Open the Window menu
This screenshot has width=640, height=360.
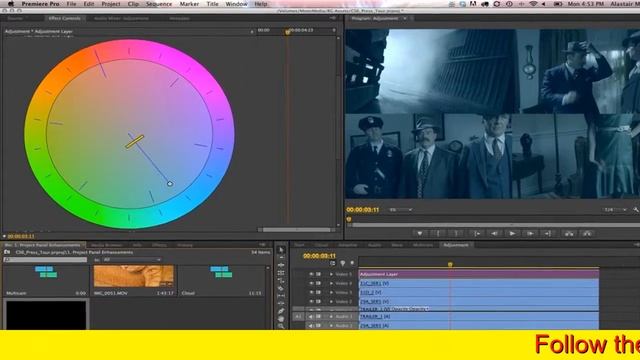point(236,4)
